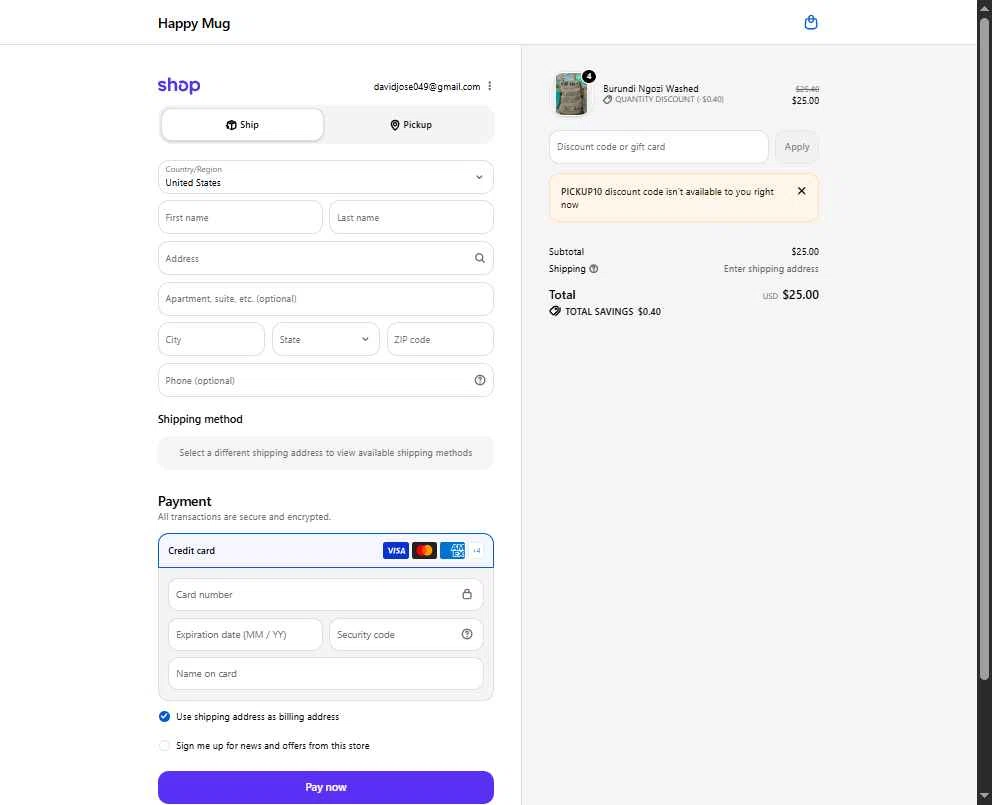Show additional card brands +4 badge
The height and width of the screenshot is (805, 992).
click(x=476, y=551)
